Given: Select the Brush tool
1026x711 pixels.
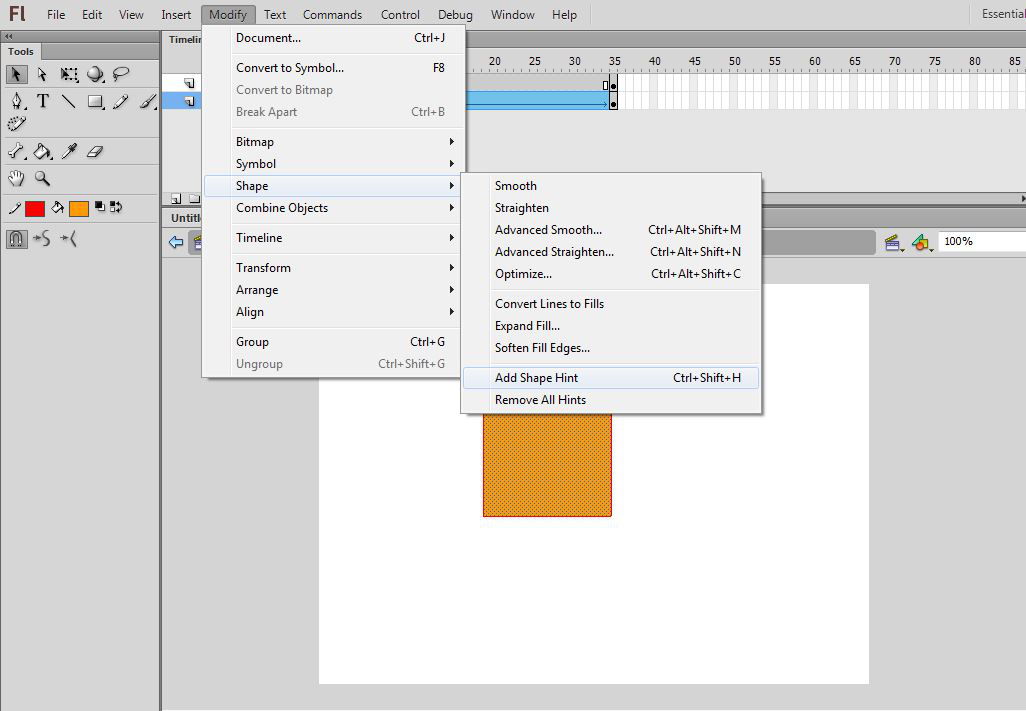Looking at the screenshot, I should 148,101.
